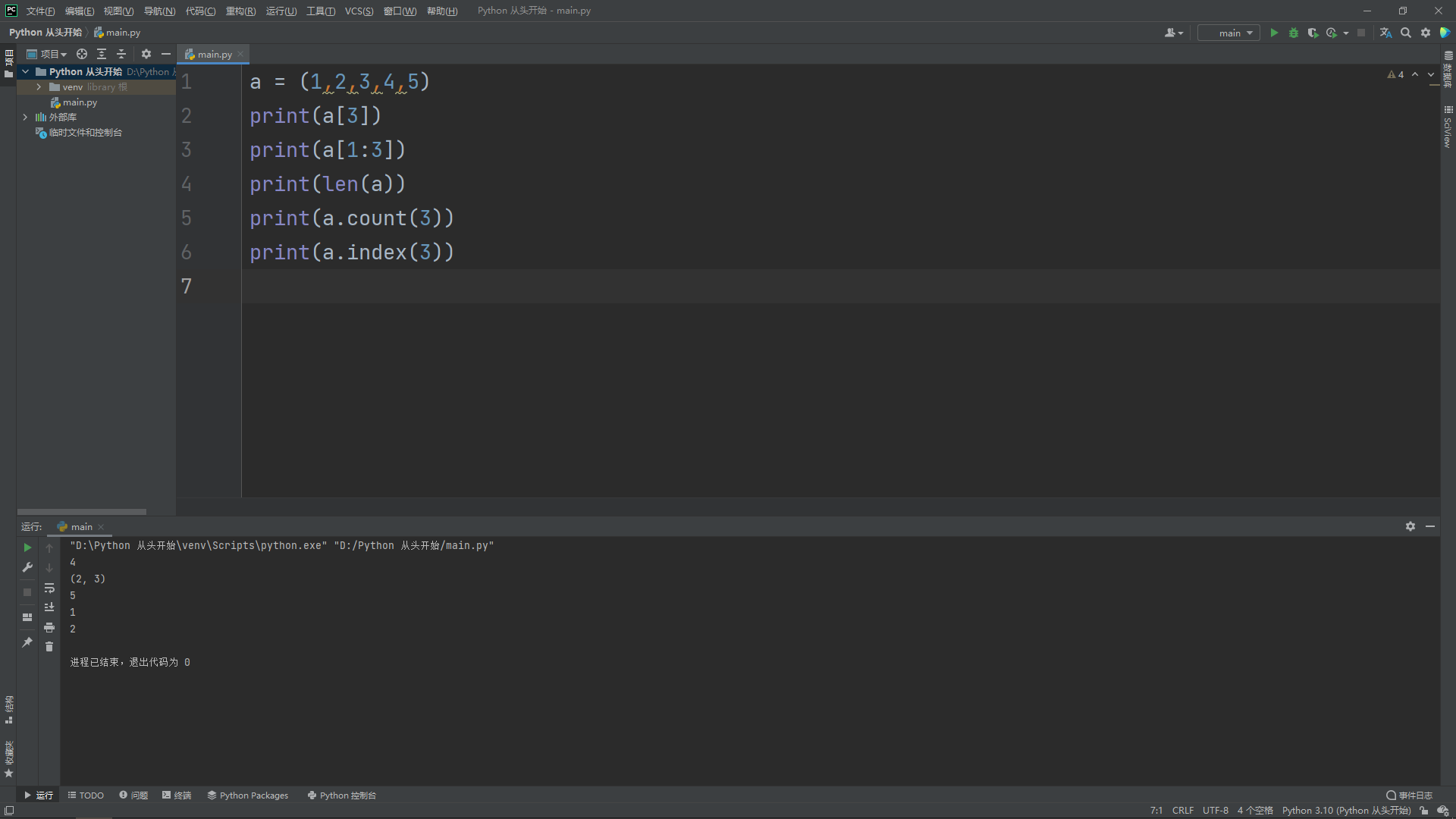Click Python 3.10 interpreter in status bar
Image resolution: width=1456 pixels, height=819 pixels.
click(x=1346, y=811)
